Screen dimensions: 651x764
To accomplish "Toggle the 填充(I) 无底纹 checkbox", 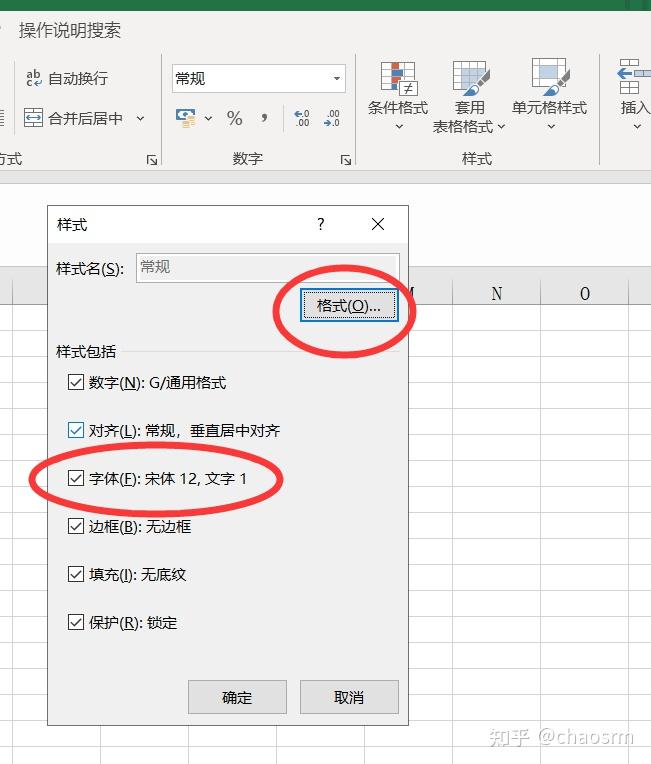I will pos(76,574).
